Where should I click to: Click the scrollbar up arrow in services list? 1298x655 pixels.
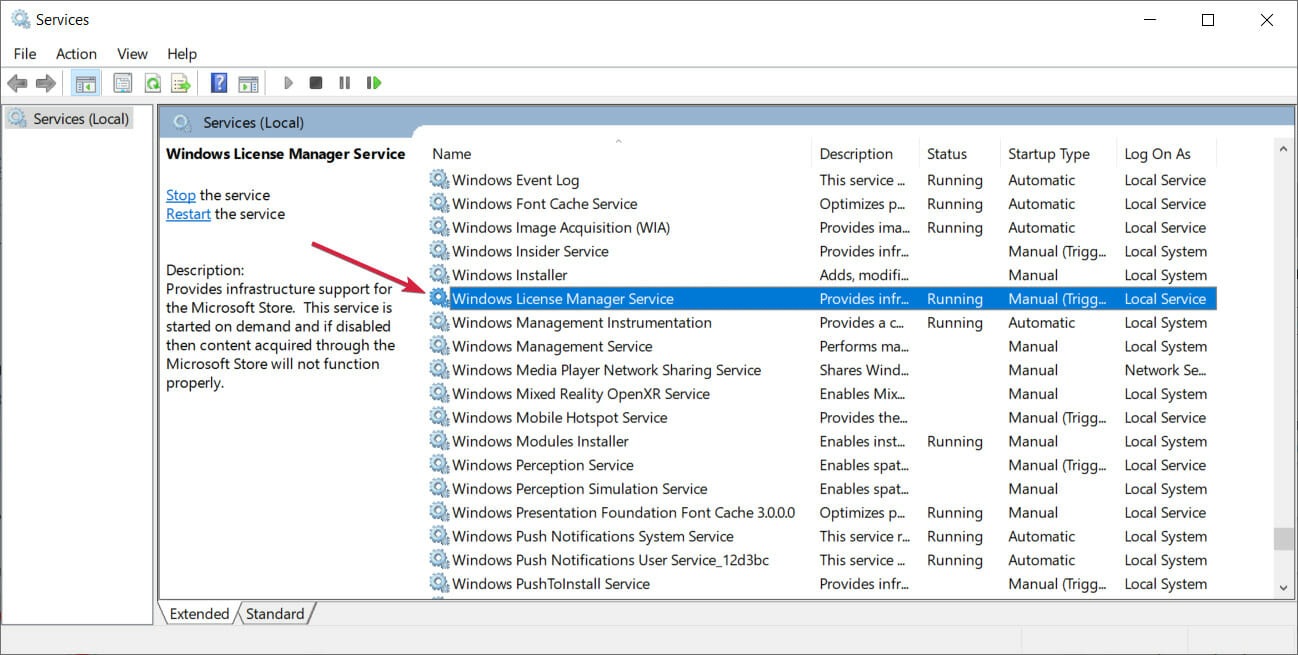click(x=1283, y=149)
